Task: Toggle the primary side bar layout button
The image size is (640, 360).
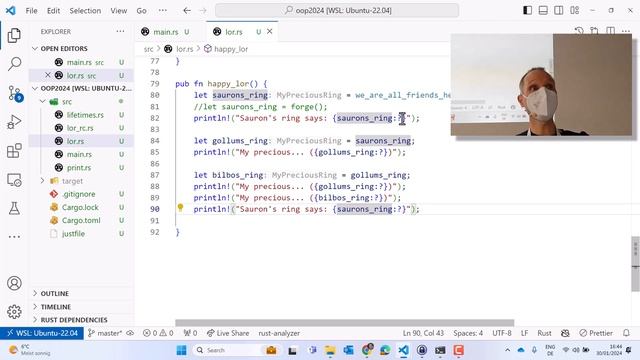Action: coord(527,10)
